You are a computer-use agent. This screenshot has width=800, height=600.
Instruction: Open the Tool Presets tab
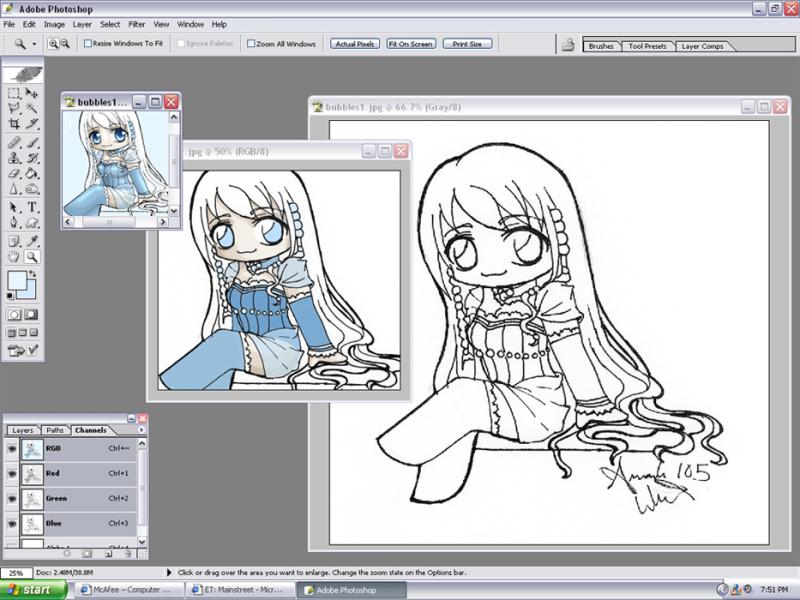point(647,46)
